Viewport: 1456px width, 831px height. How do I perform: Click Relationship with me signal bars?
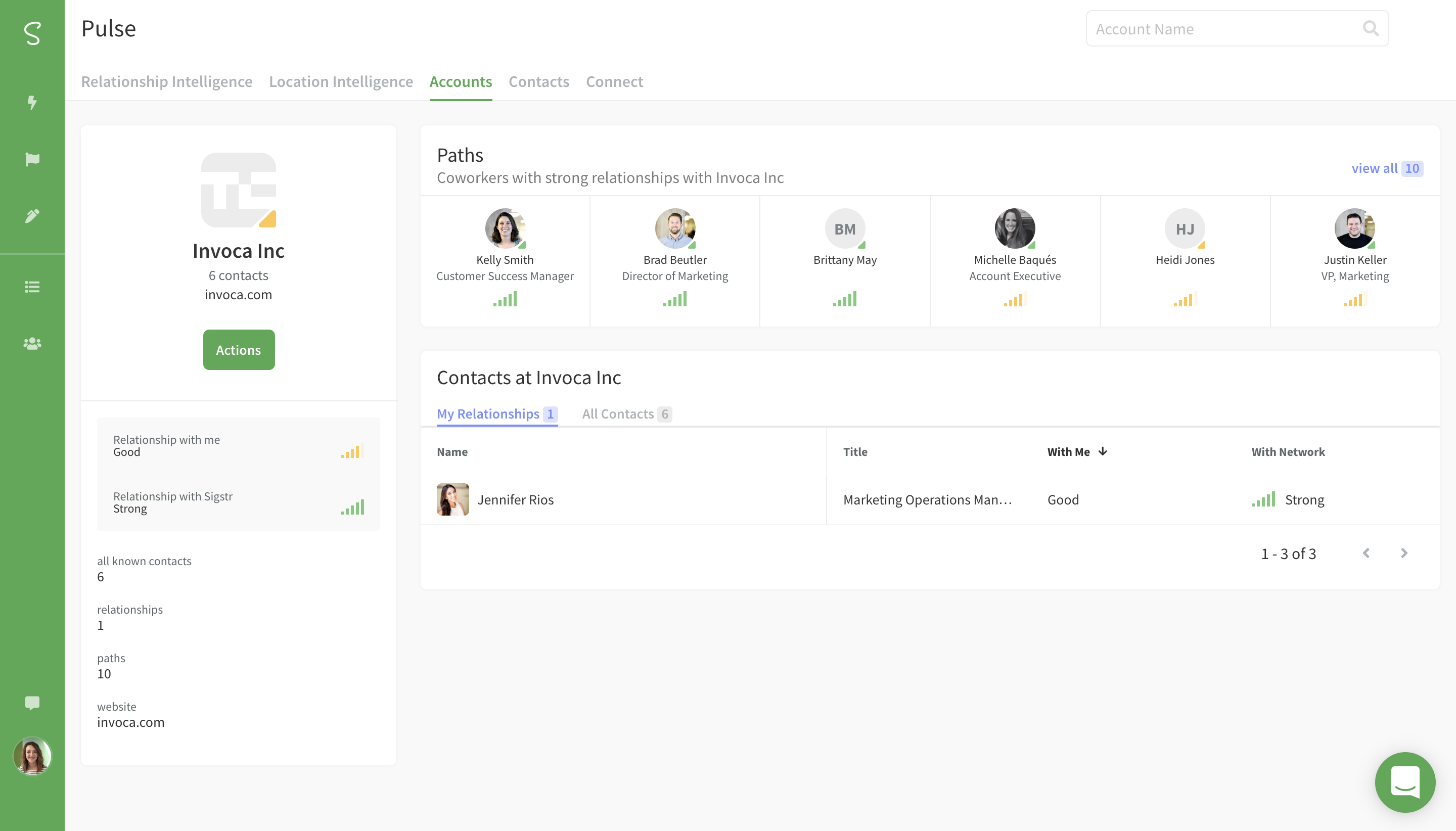coord(352,451)
